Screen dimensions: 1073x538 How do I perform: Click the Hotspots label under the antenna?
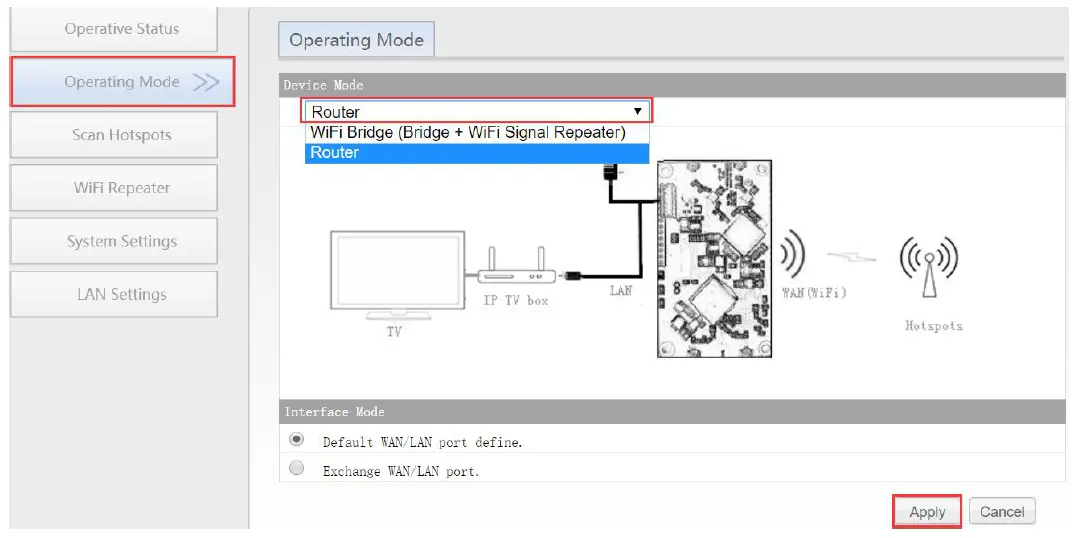click(933, 326)
